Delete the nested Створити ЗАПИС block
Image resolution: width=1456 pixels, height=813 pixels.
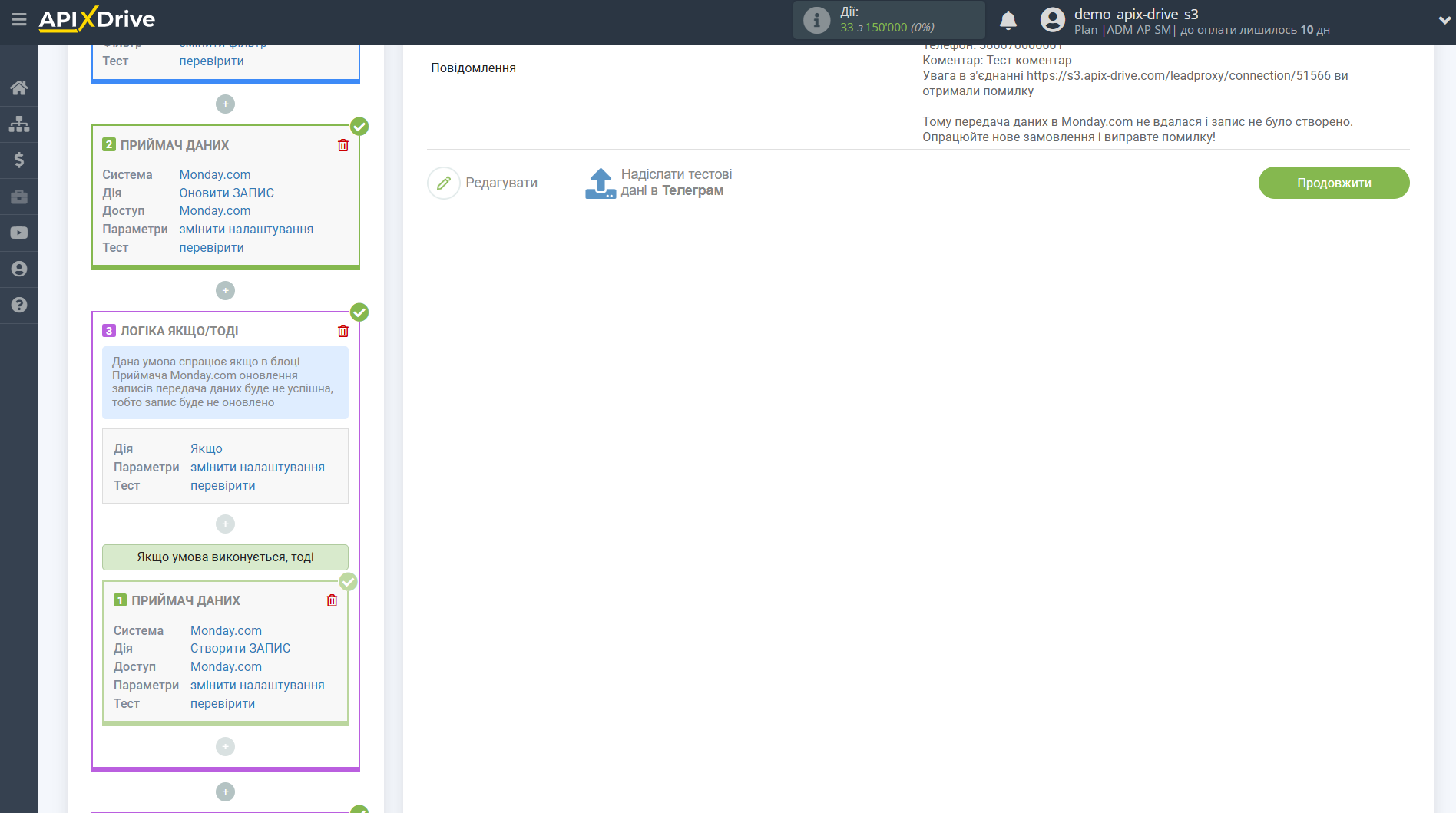pos(332,600)
